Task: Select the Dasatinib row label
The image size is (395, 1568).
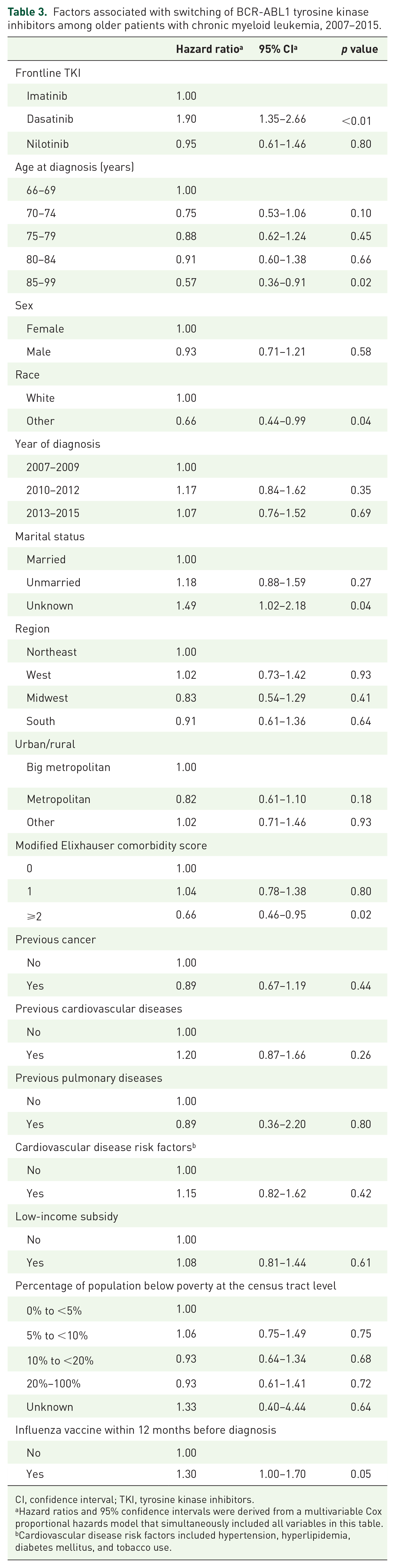Action: click(50, 119)
